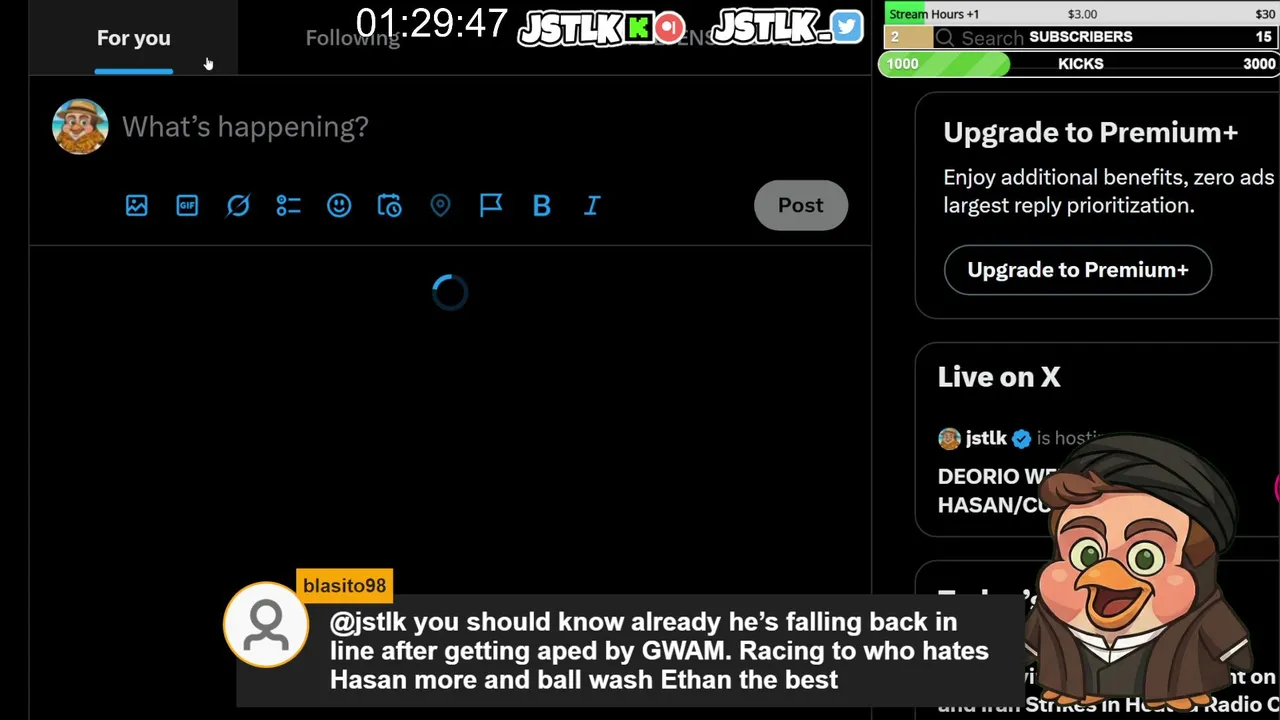
Task: Click the Kick logo in stream overlay
Action: point(639,28)
